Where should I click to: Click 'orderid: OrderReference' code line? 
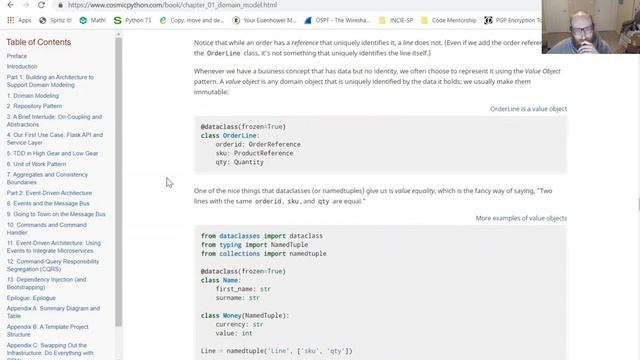pos(258,144)
